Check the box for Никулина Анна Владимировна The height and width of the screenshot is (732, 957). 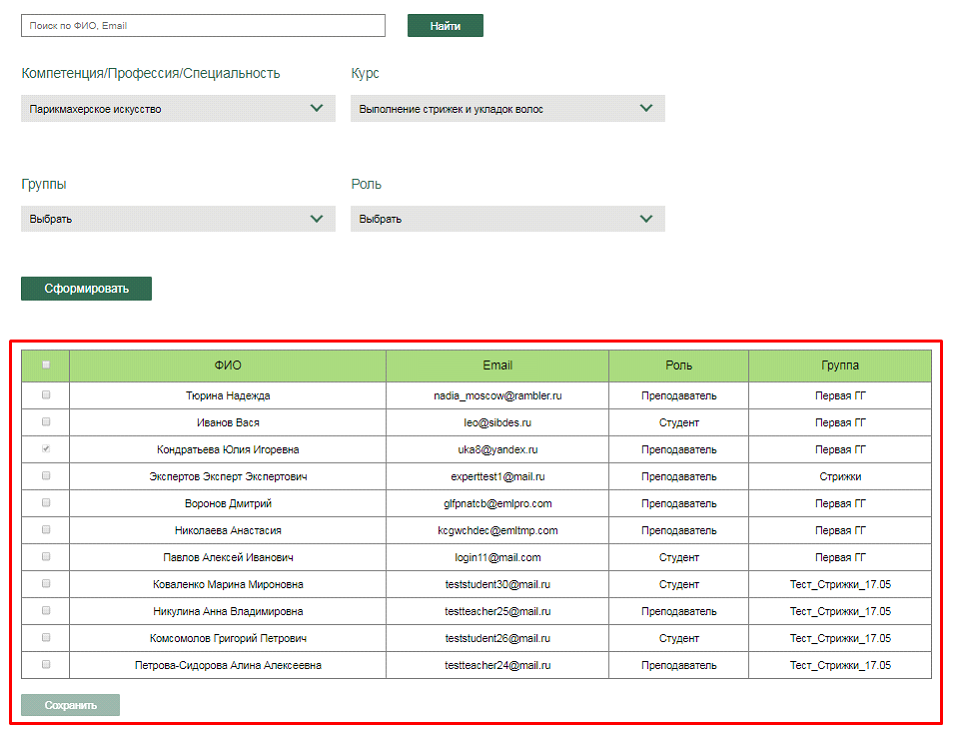[46, 611]
